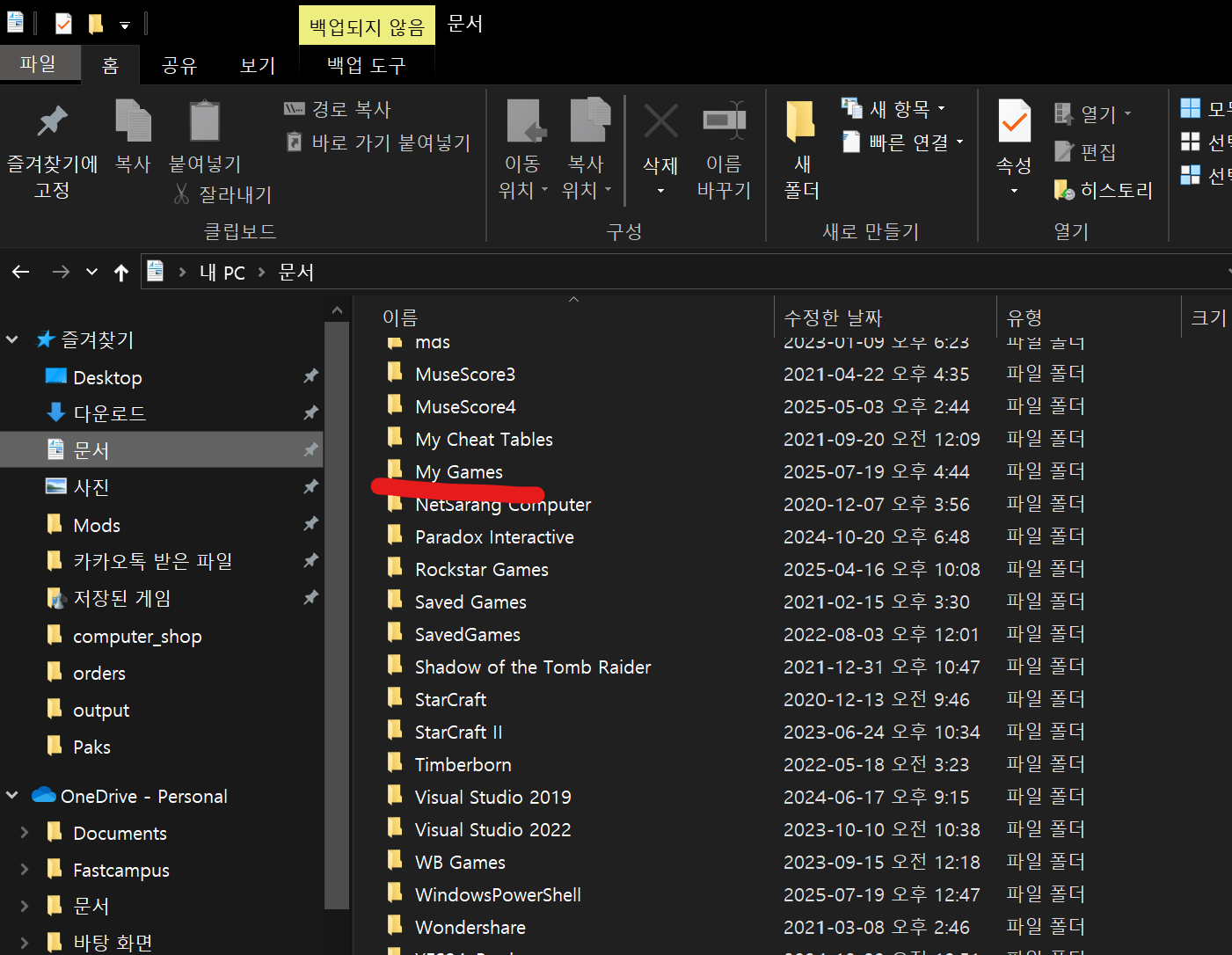Go forward with the right arrow
The height and width of the screenshot is (955, 1232).
pyautogui.click(x=61, y=272)
